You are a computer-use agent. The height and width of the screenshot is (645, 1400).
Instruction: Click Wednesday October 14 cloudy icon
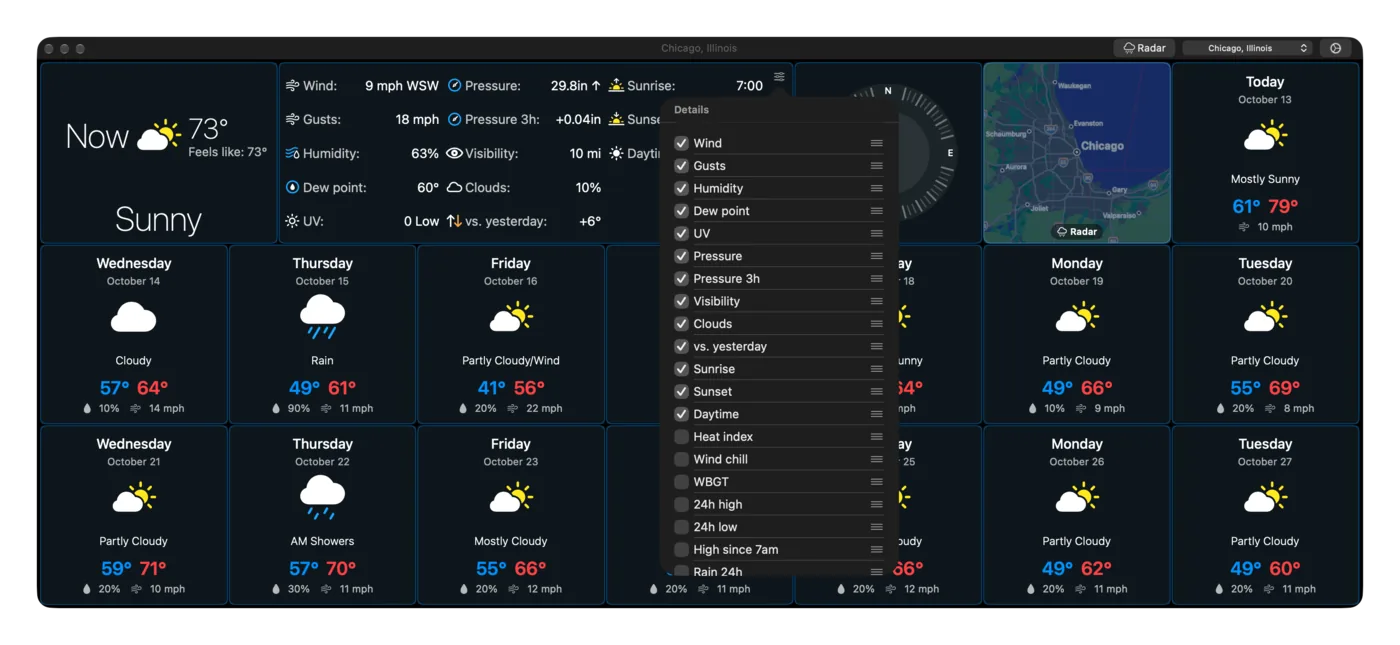point(133,318)
